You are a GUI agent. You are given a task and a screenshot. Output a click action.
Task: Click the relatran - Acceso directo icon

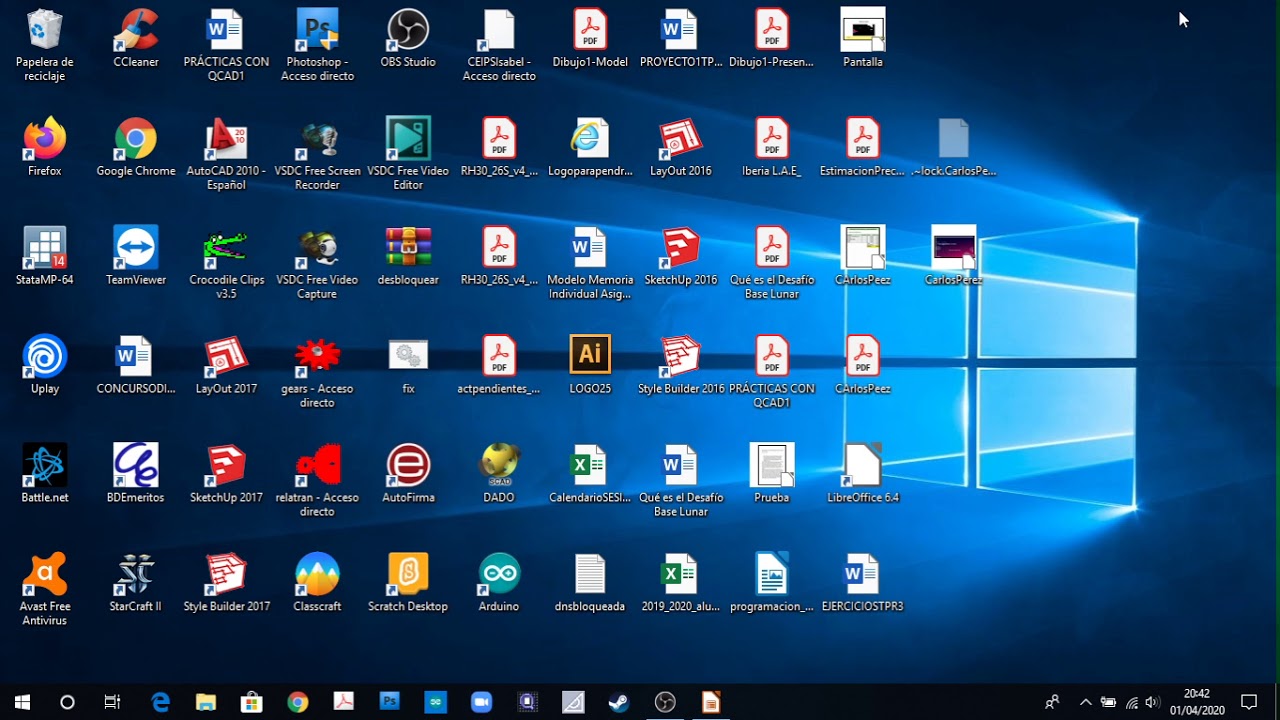(317, 466)
